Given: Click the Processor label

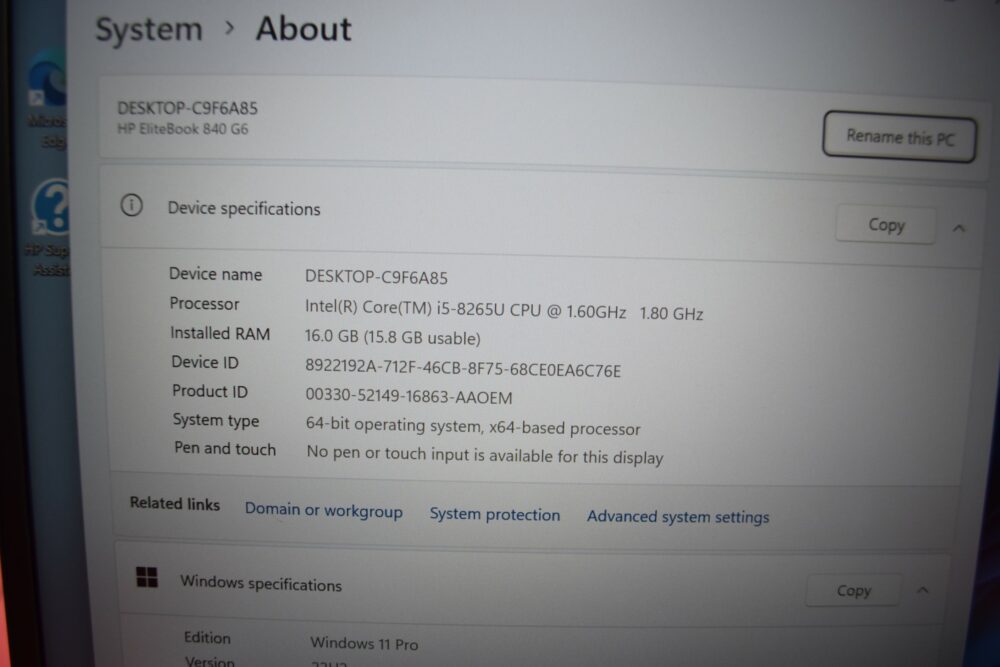Looking at the screenshot, I should pos(204,304).
